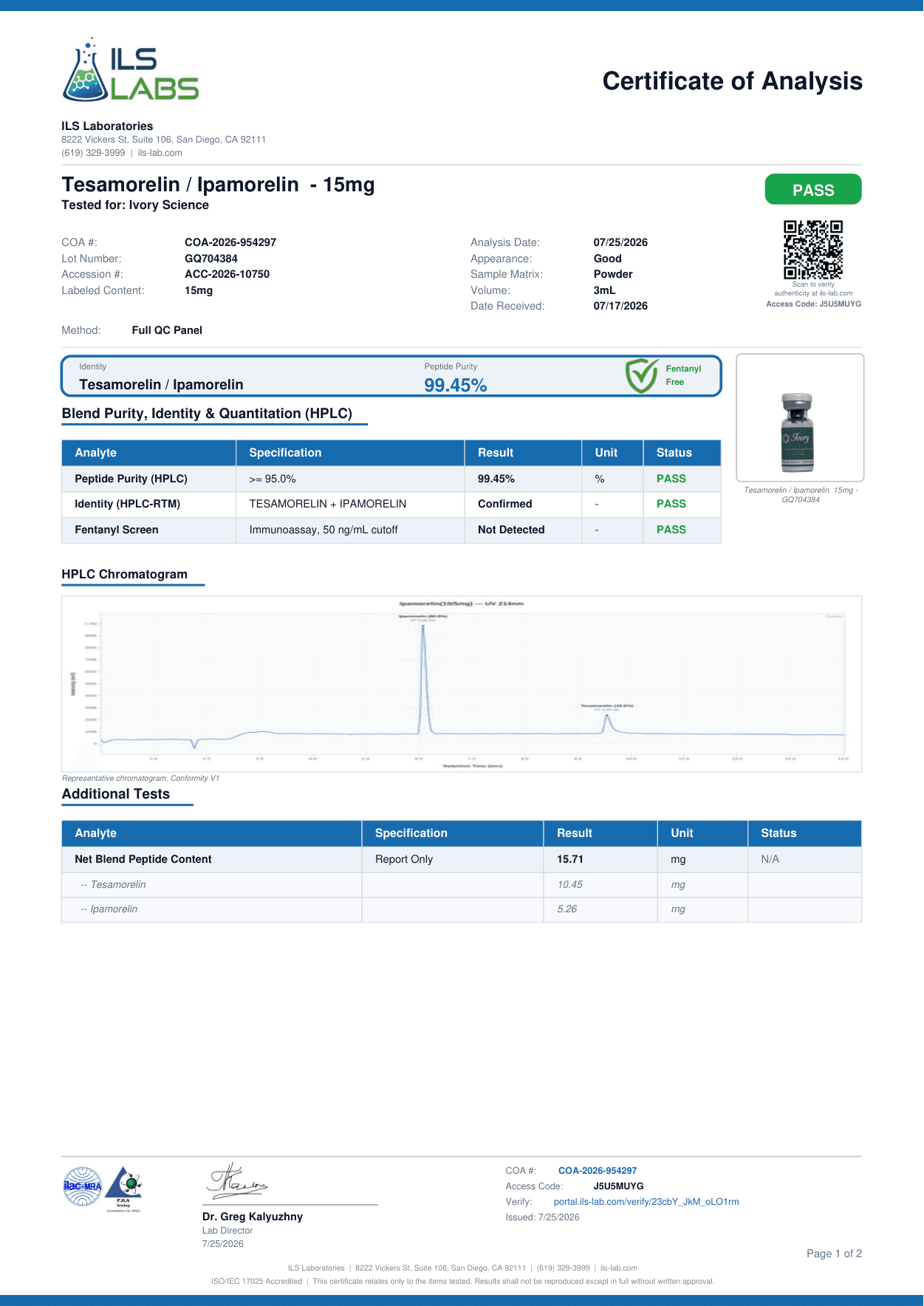Click the Net Blend Peptide Content row
The height and width of the screenshot is (1306, 924).
coord(462,859)
